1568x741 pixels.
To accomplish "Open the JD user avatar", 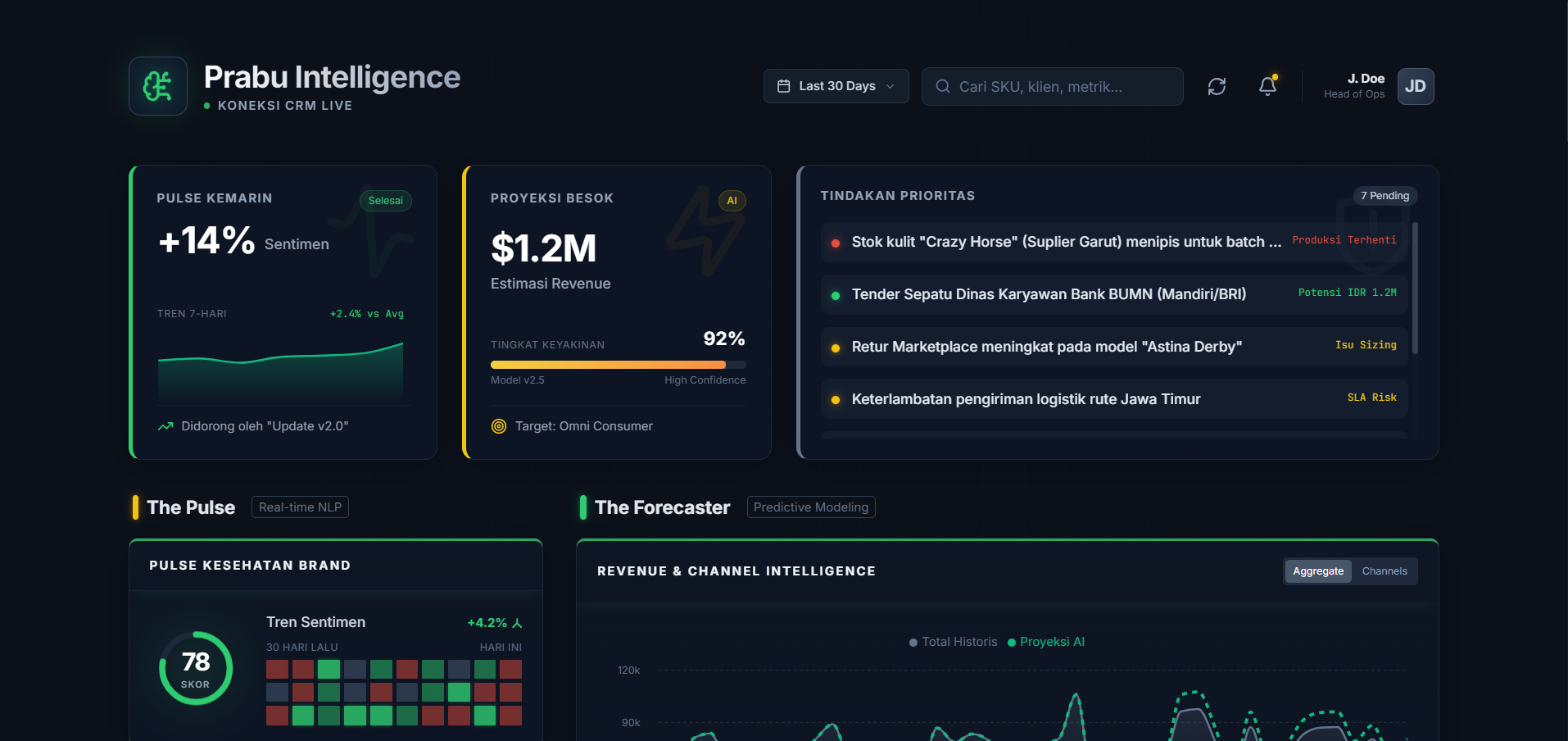I will (x=1416, y=86).
